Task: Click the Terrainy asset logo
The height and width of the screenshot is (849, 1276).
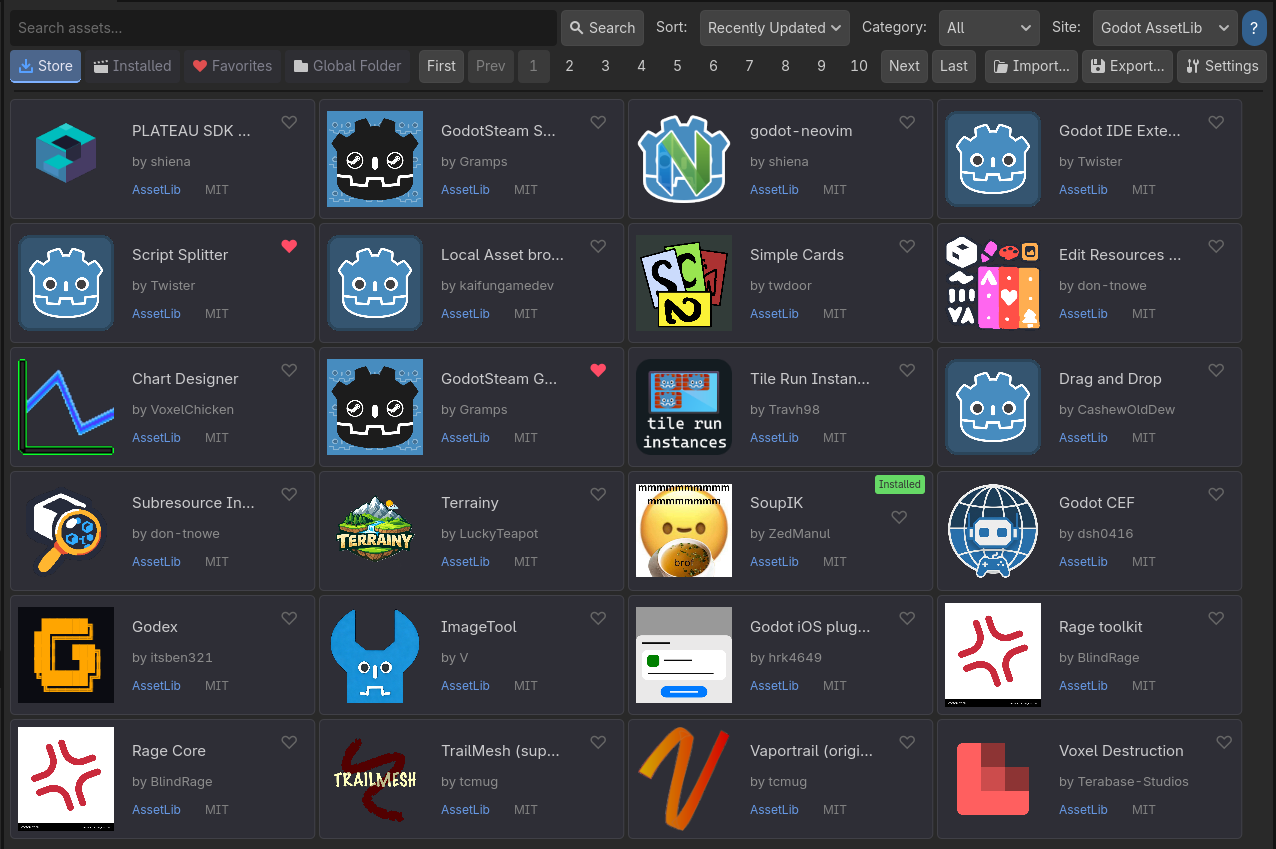Action: point(375,531)
